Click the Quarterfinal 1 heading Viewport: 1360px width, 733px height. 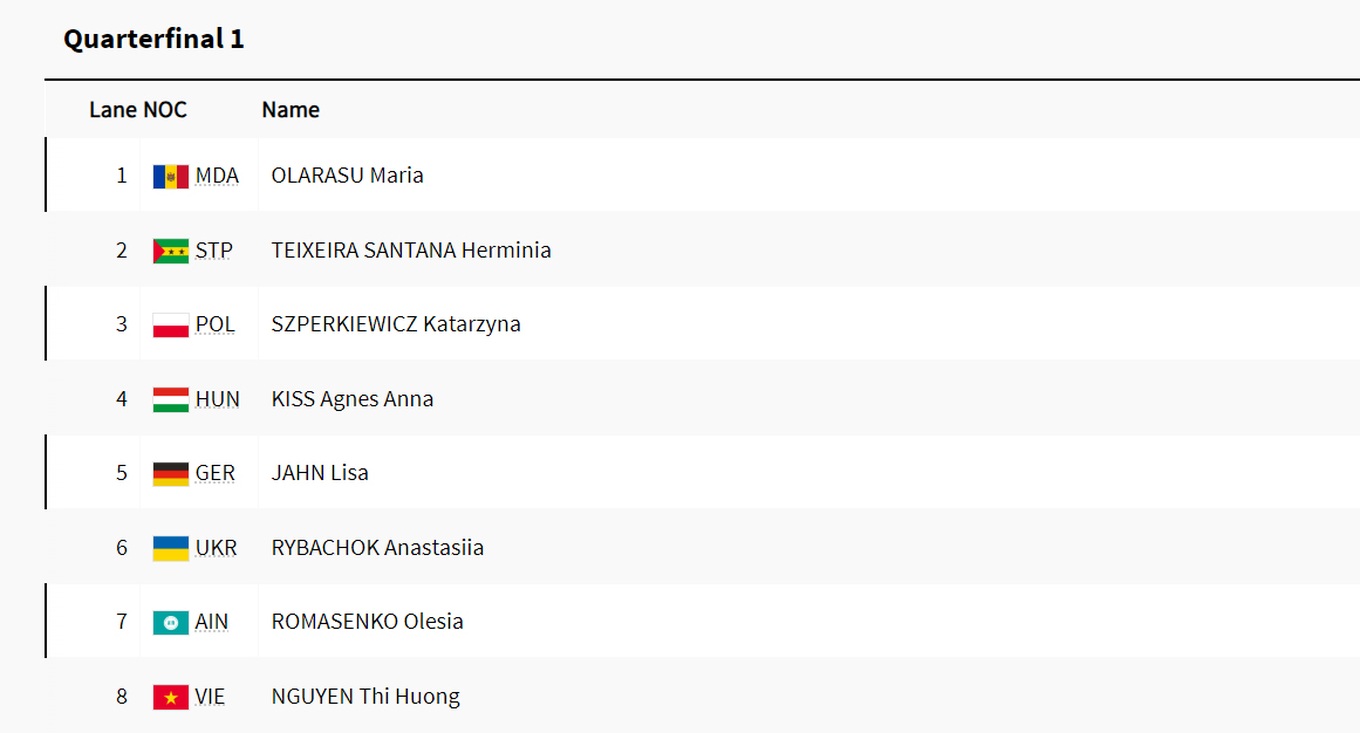coord(154,39)
